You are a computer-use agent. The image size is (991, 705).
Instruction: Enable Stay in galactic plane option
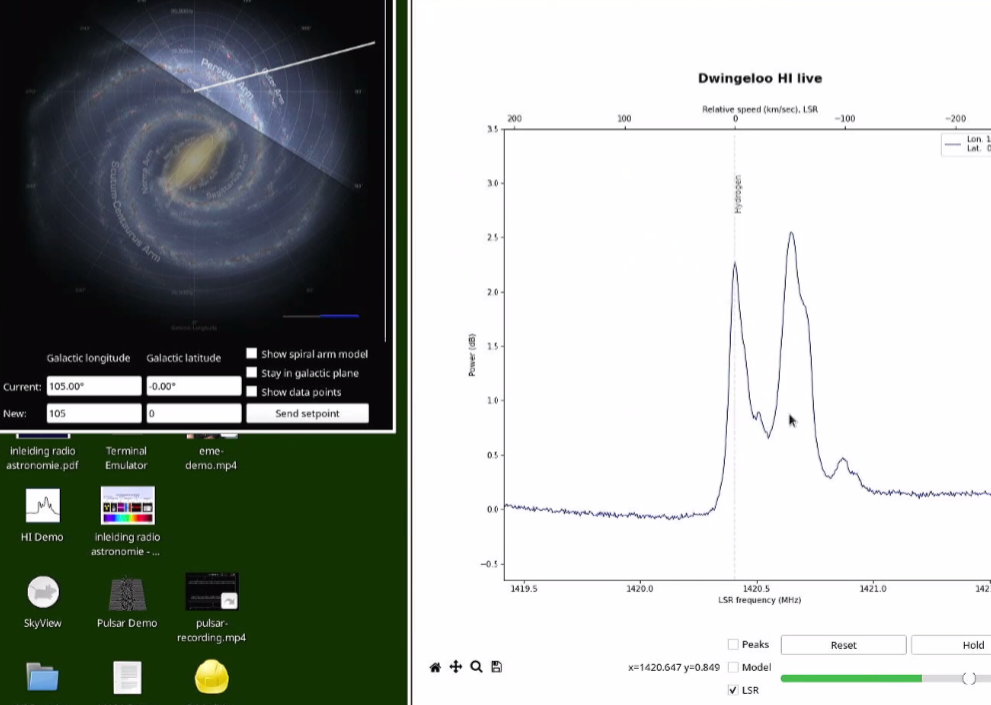[x=252, y=373]
